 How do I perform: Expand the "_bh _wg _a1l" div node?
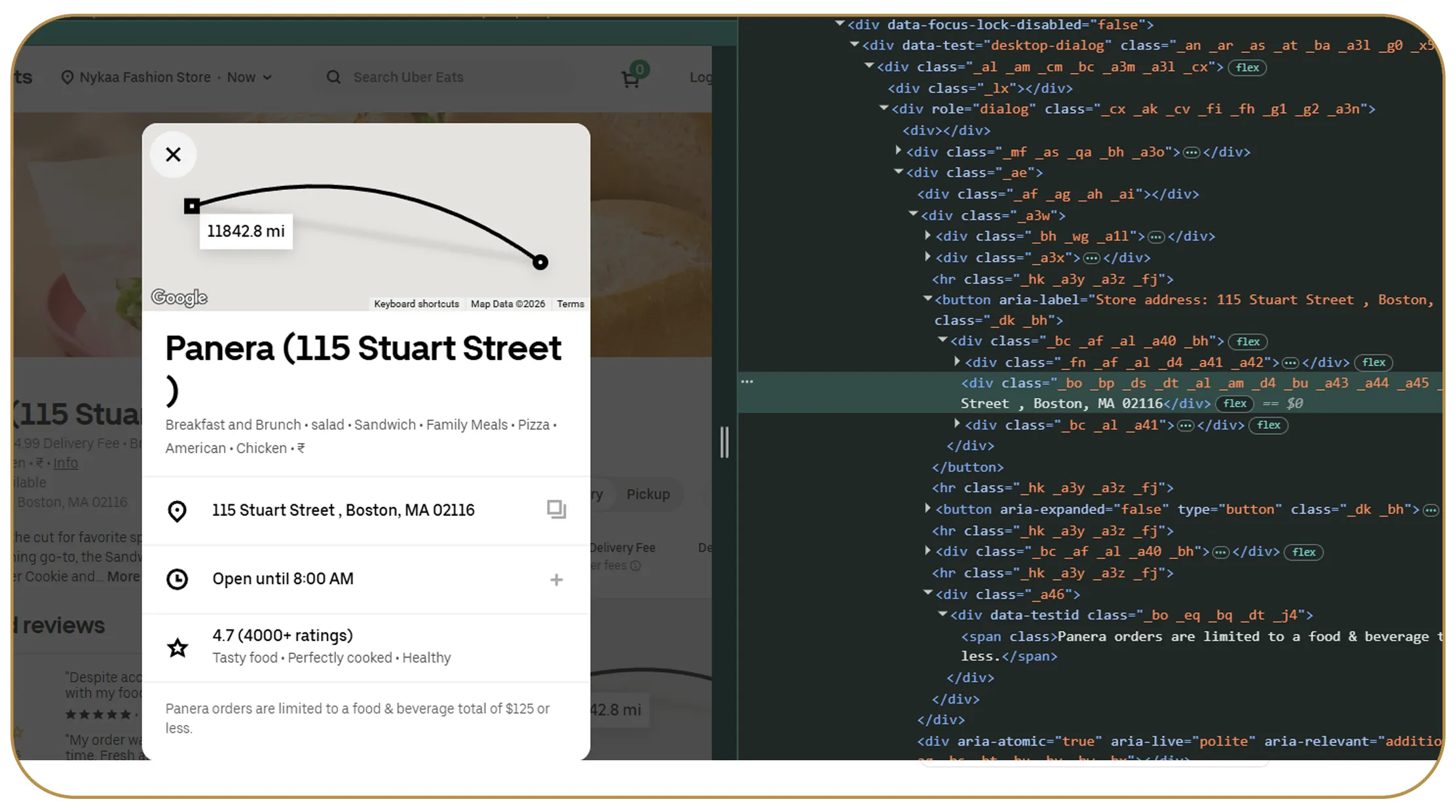(927, 235)
